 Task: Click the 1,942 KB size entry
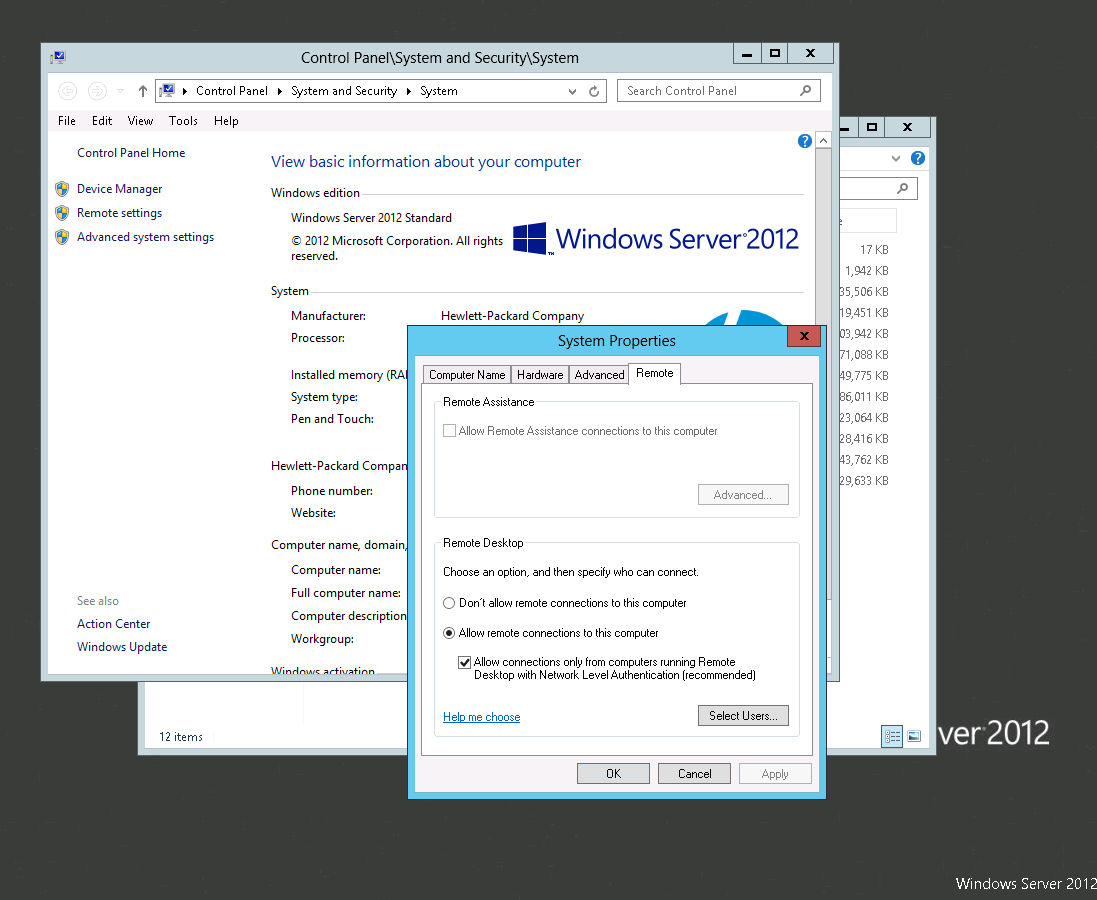coord(866,271)
